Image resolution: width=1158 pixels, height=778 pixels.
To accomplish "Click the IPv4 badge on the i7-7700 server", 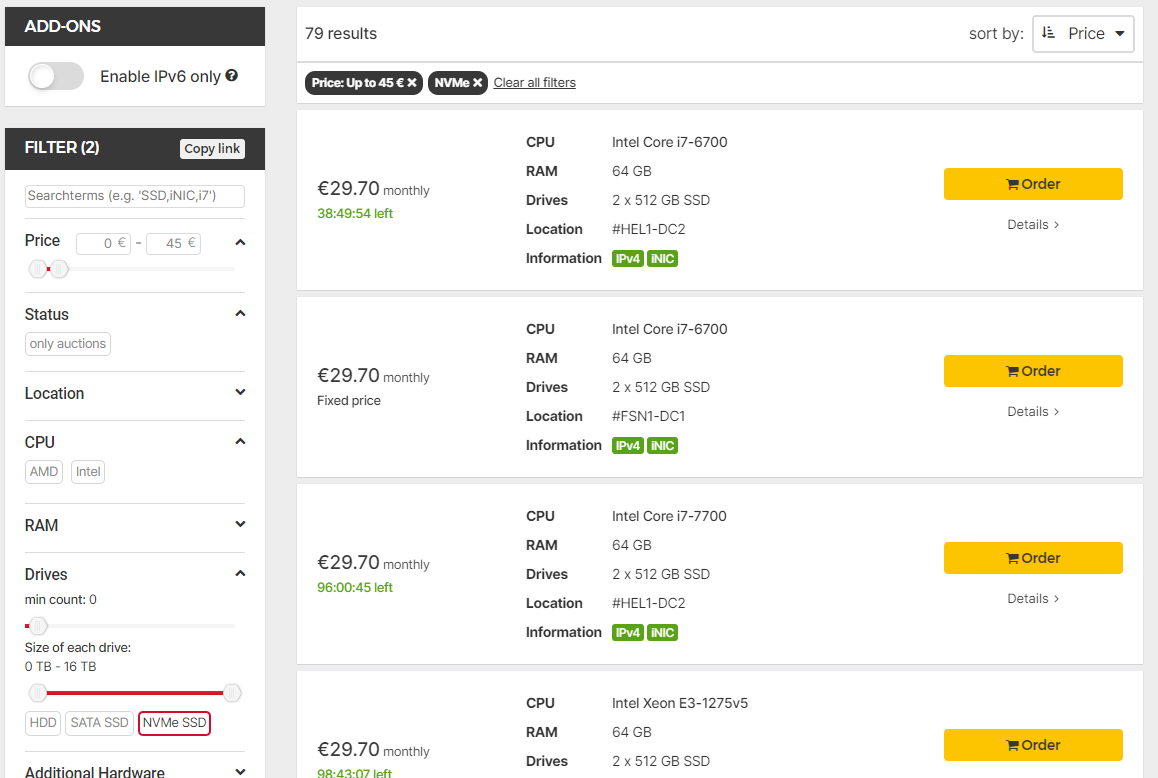I will (x=628, y=632).
